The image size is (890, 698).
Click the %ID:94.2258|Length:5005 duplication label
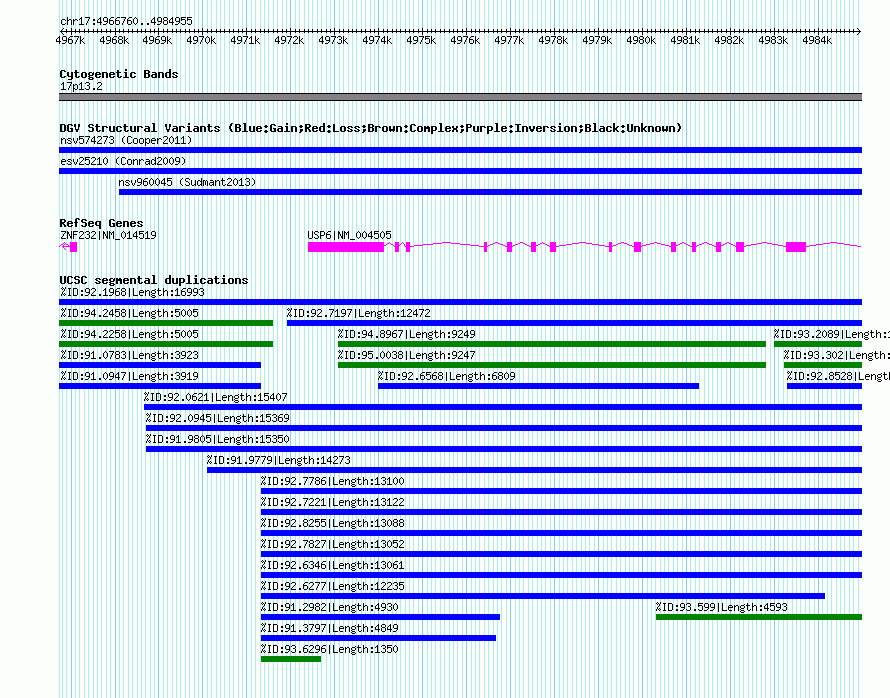coord(129,334)
